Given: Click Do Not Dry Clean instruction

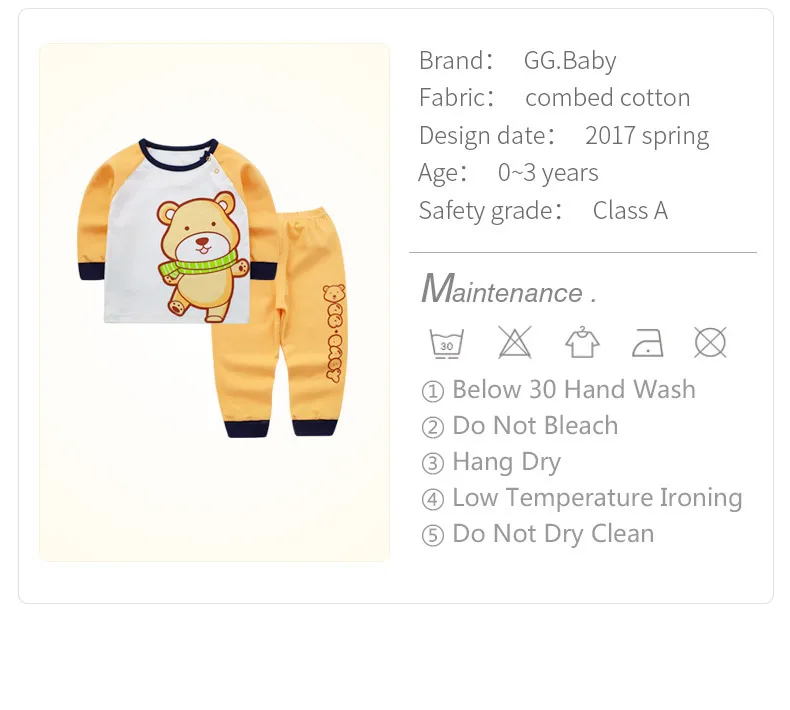Looking at the screenshot, I should [553, 534].
